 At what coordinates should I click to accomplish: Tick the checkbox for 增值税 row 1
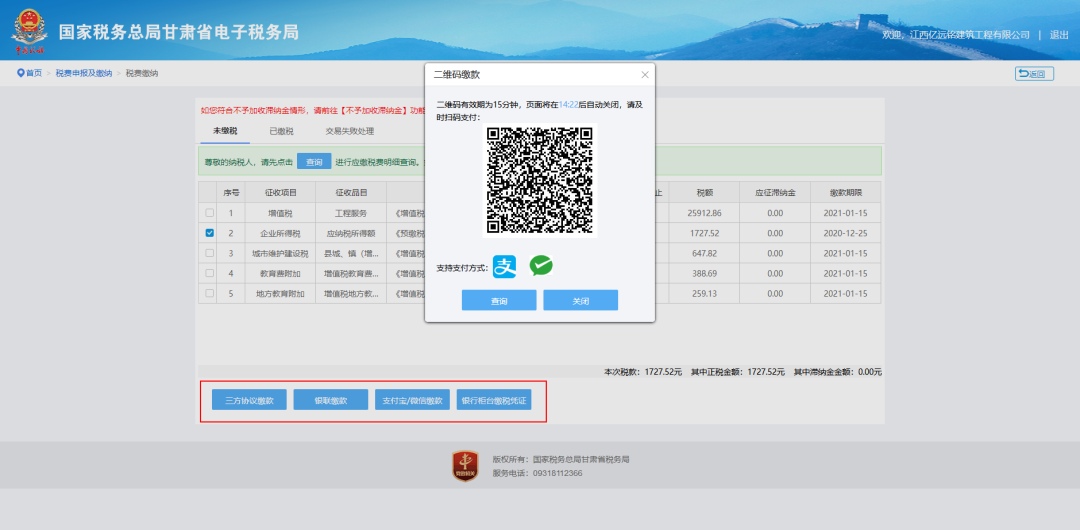(x=209, y=213)
